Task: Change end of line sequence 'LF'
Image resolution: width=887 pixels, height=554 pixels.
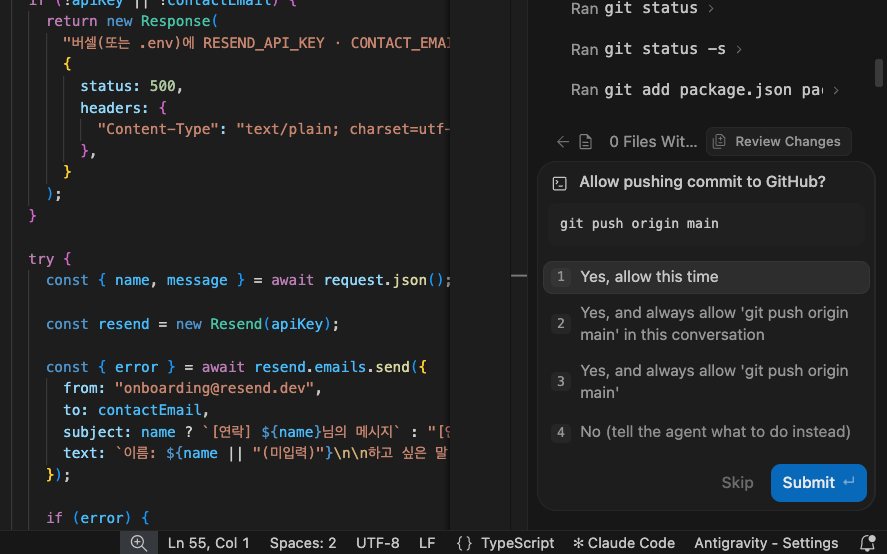Action: (x=427, y=543)
